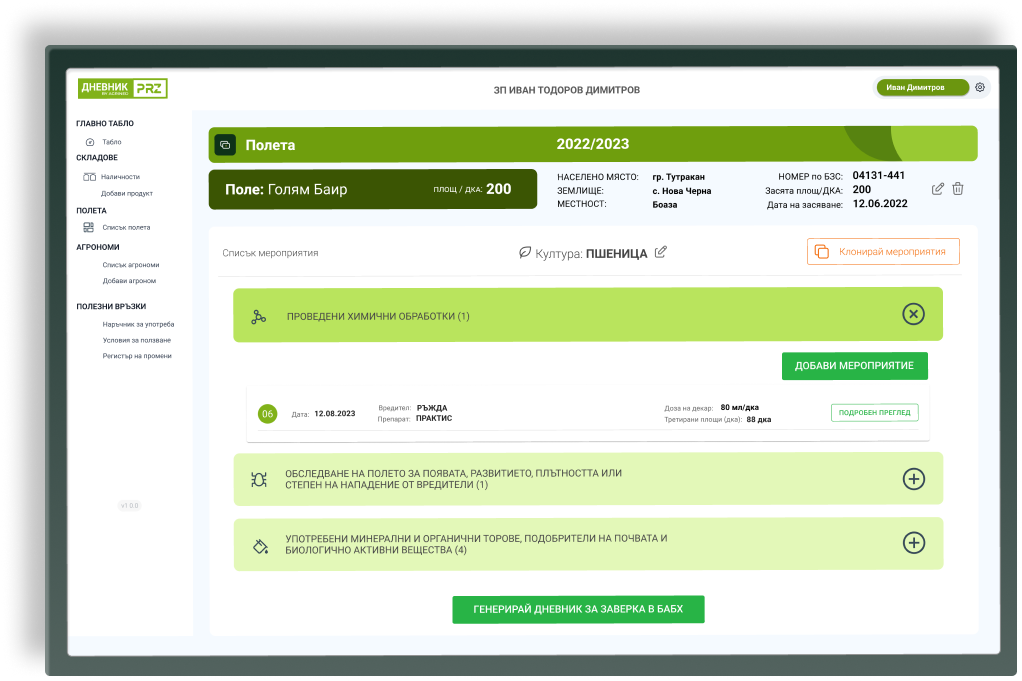Viewport: 1022px width, 681px height.
Task: Click the leaf icon beside Култура
Action: pos(525,252)
